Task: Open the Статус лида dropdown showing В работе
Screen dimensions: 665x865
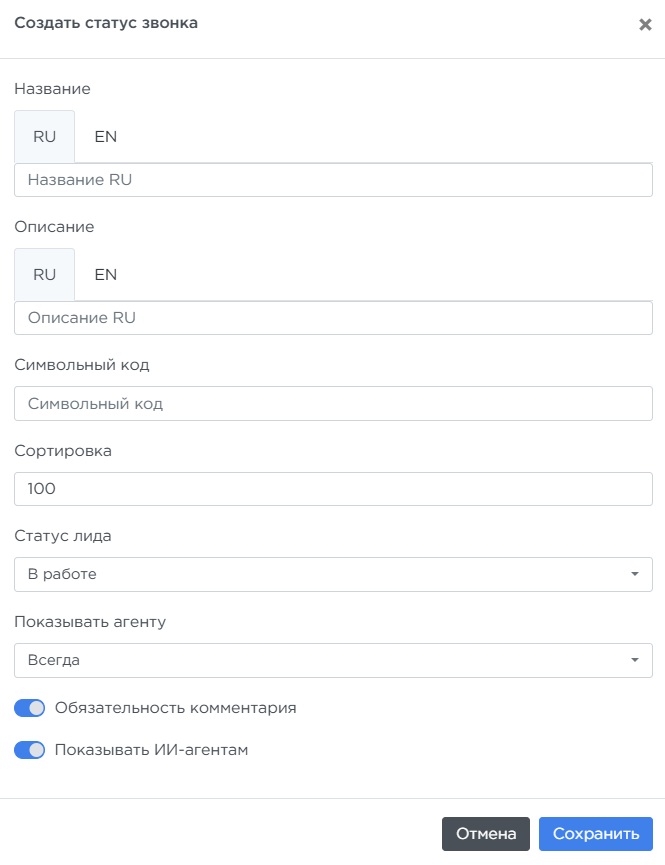Action: pos(320,575)
